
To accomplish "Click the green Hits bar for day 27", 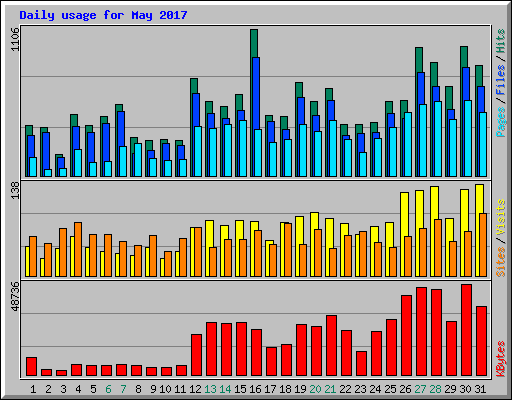I will point(419,60).
